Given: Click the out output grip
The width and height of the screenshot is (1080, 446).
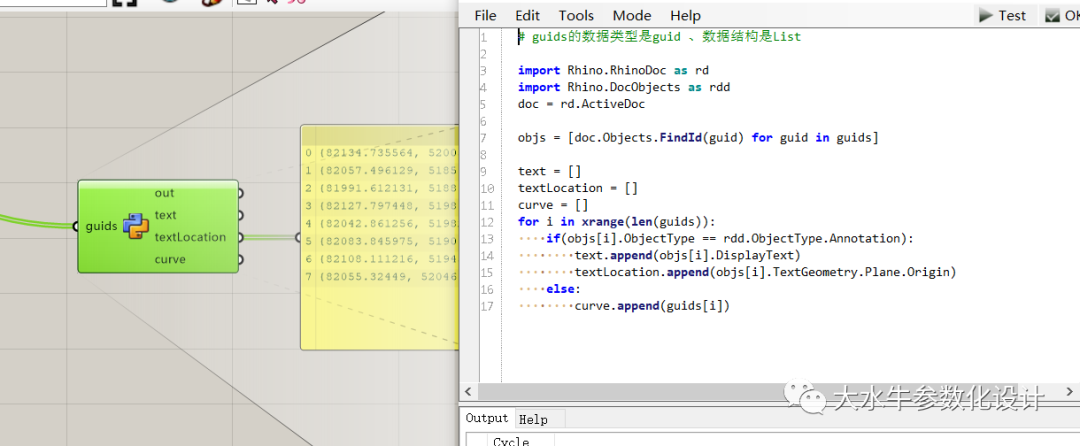Looking at the screenshot, I should tap(240, 193).
